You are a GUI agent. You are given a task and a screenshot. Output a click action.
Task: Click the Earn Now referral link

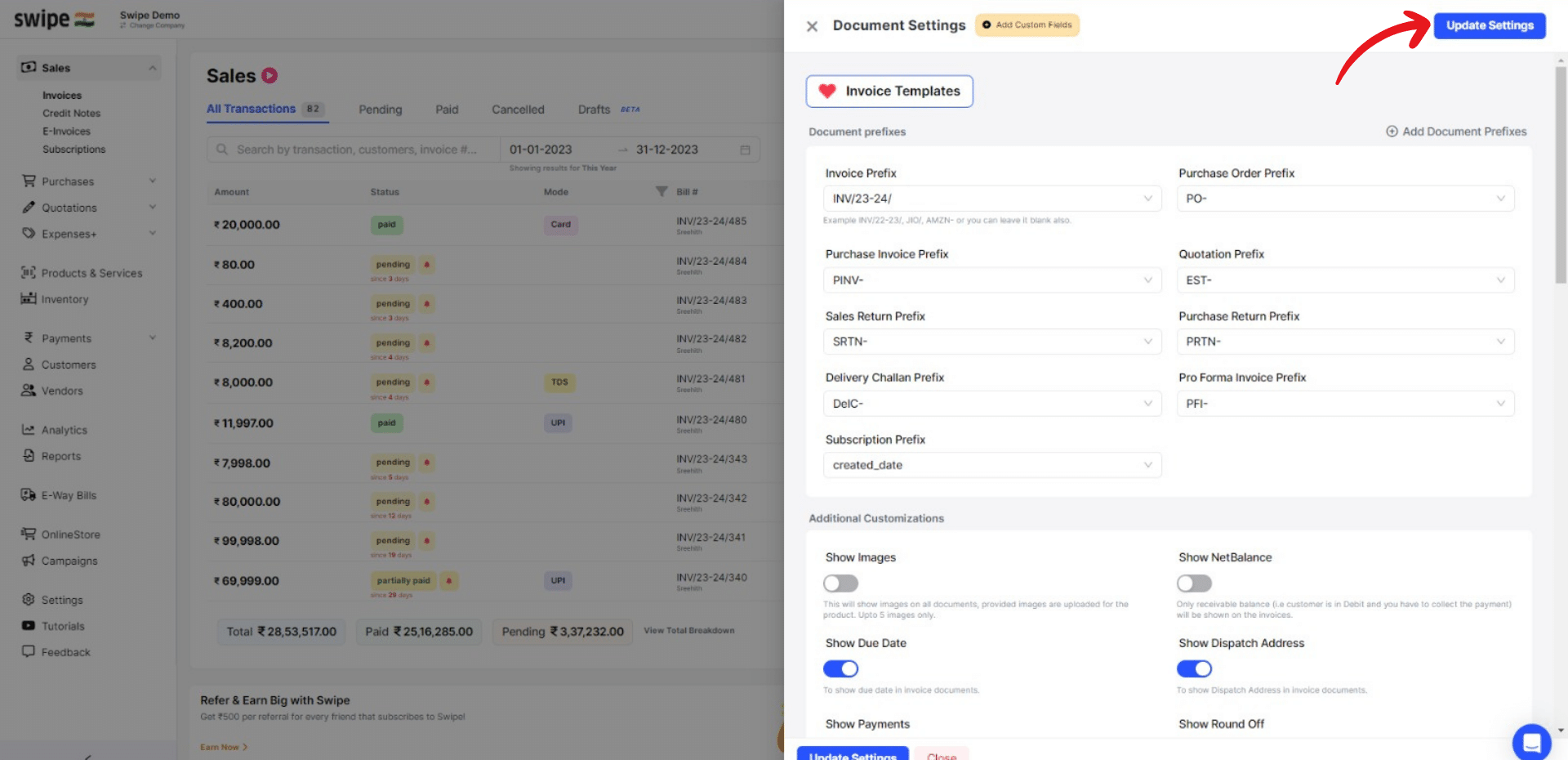click(x=224, y=747)
